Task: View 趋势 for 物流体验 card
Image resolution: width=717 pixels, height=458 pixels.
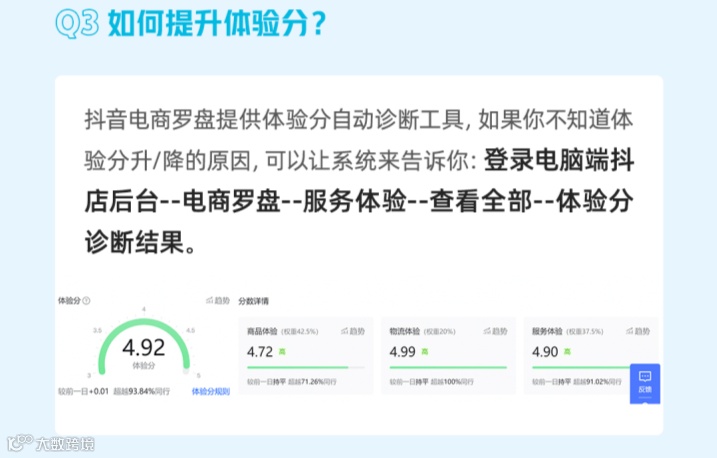Action: pyautogui.click(x=495, y=331)
